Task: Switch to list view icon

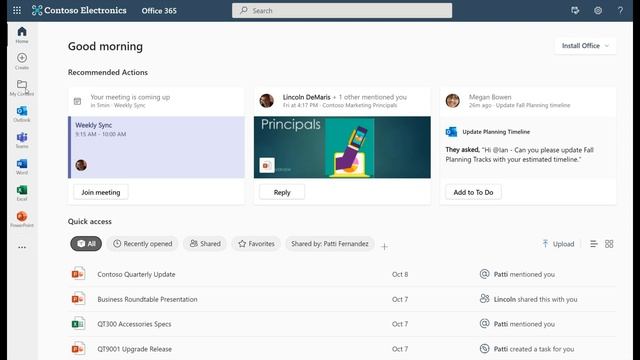Action: click(594, 244)
